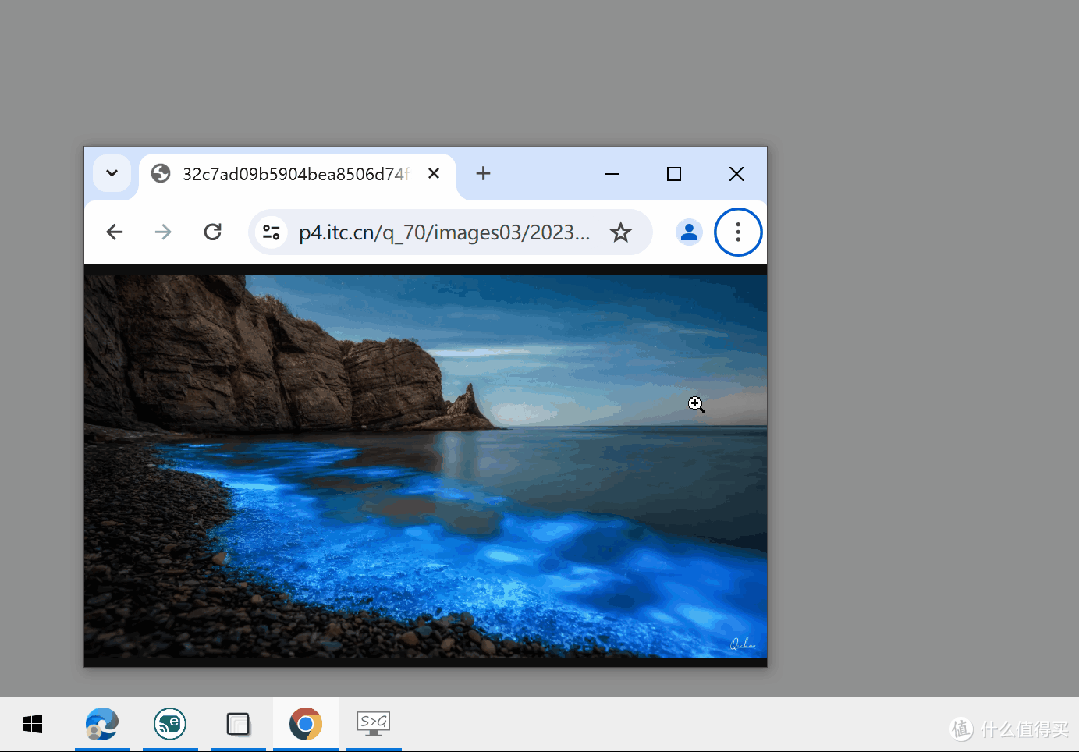
Task: Reload the current page
Action: pyautogui.click(x=213, y=232)
